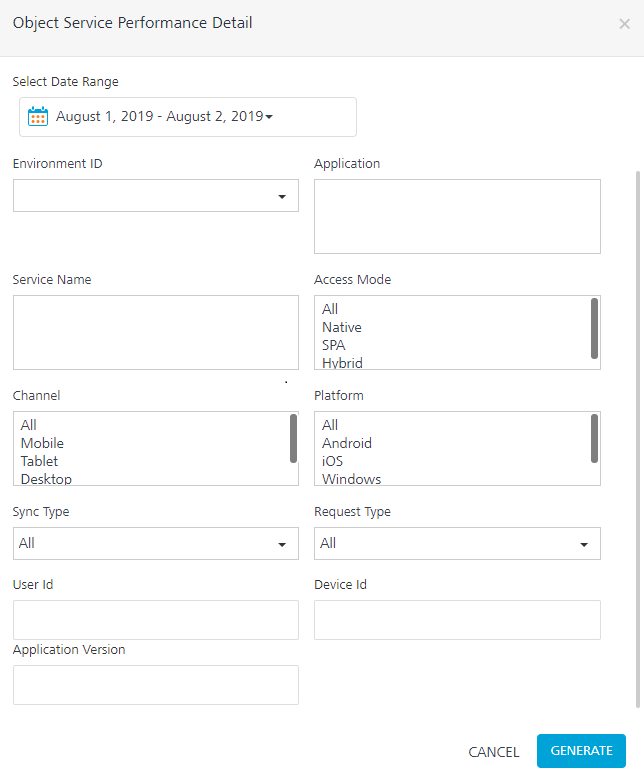Click the GENERATE button

coord(582,751)
